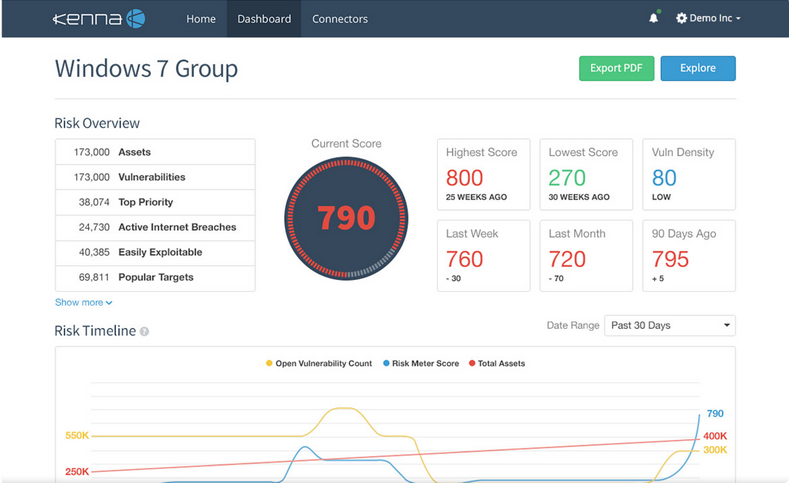Click the Current Score 790 gauge
This screenshot has height=500, width=796.
tap(346, 217)
